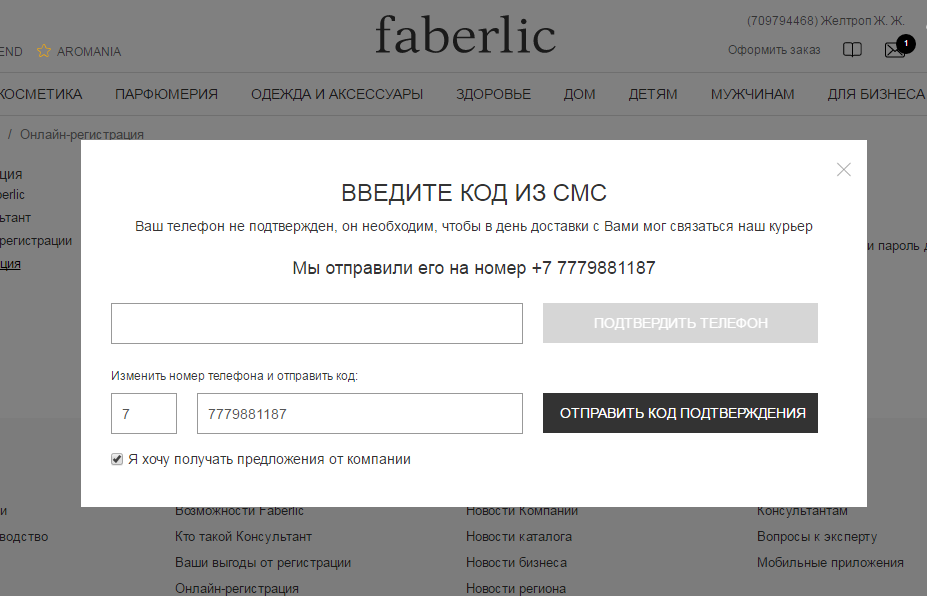Open ДОМ menu
927x596 pixels.
(579, 94)
